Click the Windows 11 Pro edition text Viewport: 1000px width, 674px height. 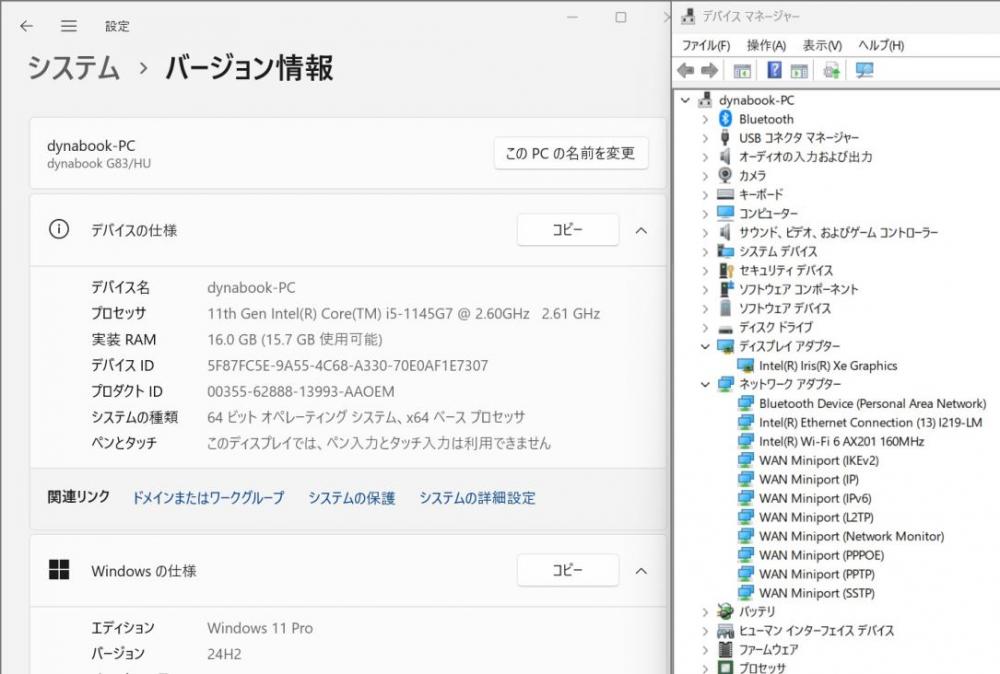coord(260,628)
